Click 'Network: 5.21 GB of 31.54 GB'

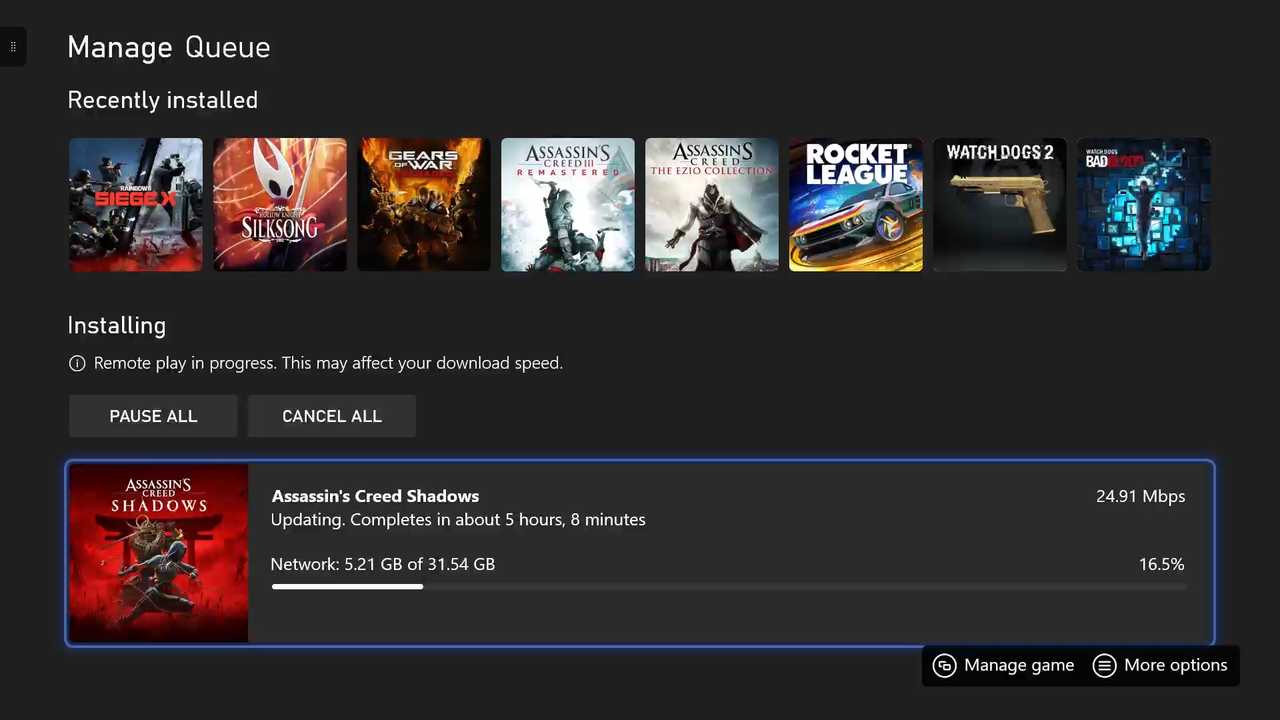(383, 564)
